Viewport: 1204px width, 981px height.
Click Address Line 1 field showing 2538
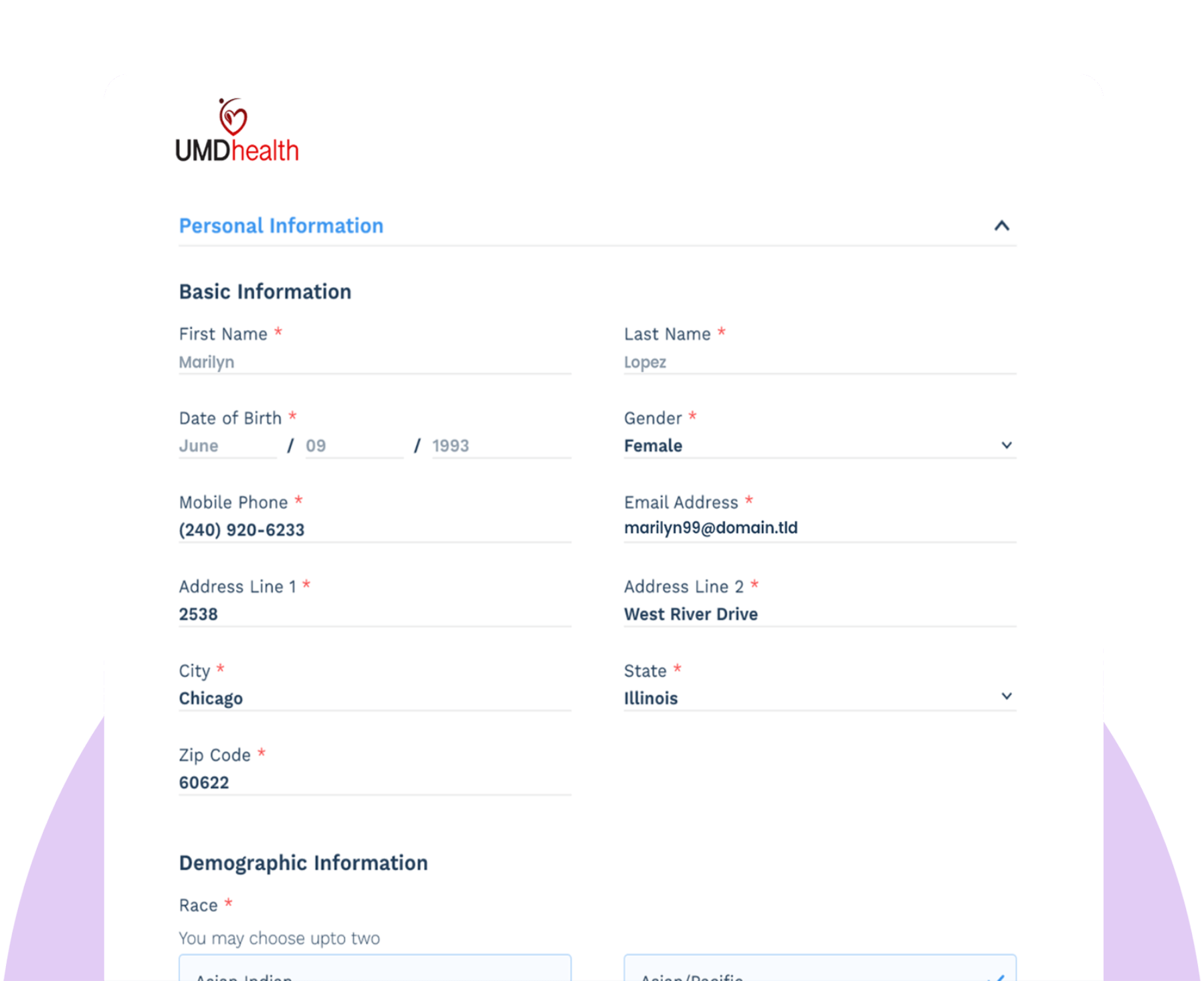pyautogui.click(x=375, y=614)
